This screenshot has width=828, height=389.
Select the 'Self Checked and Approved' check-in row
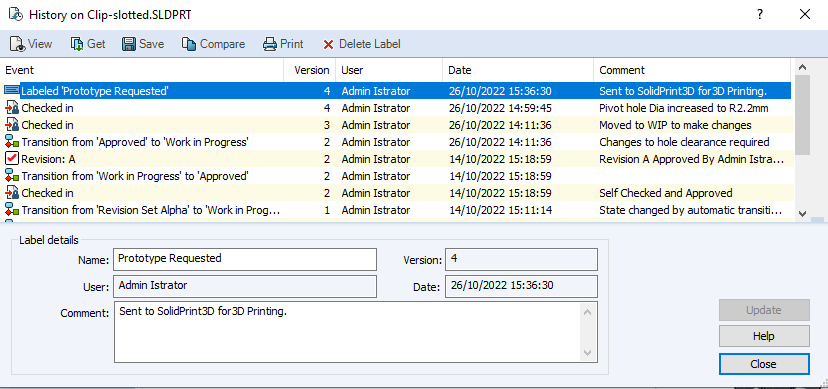tap(397, 193)
